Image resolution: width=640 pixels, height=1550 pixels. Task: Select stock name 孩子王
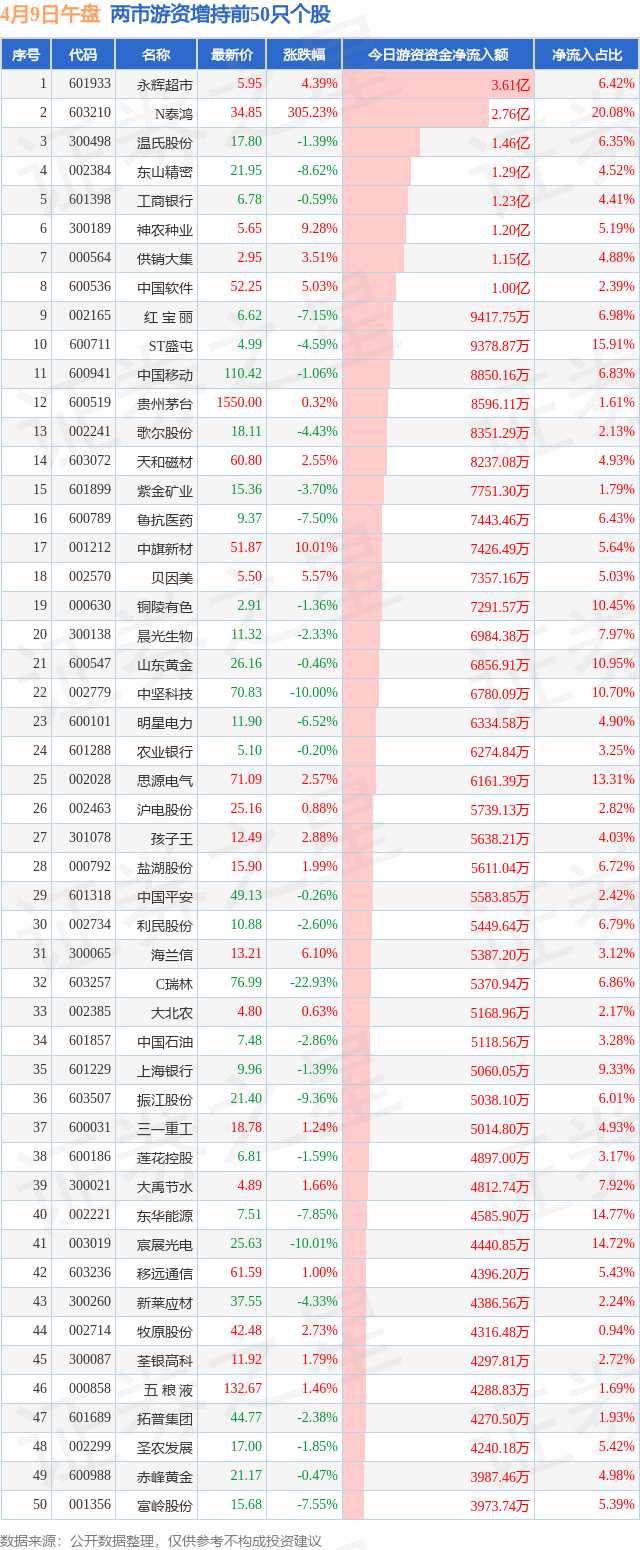point(172,838)
